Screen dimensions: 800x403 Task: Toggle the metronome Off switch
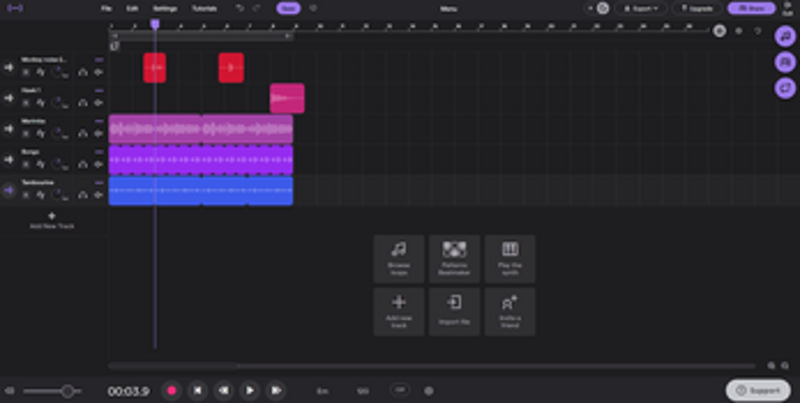(x=401, y=390)
